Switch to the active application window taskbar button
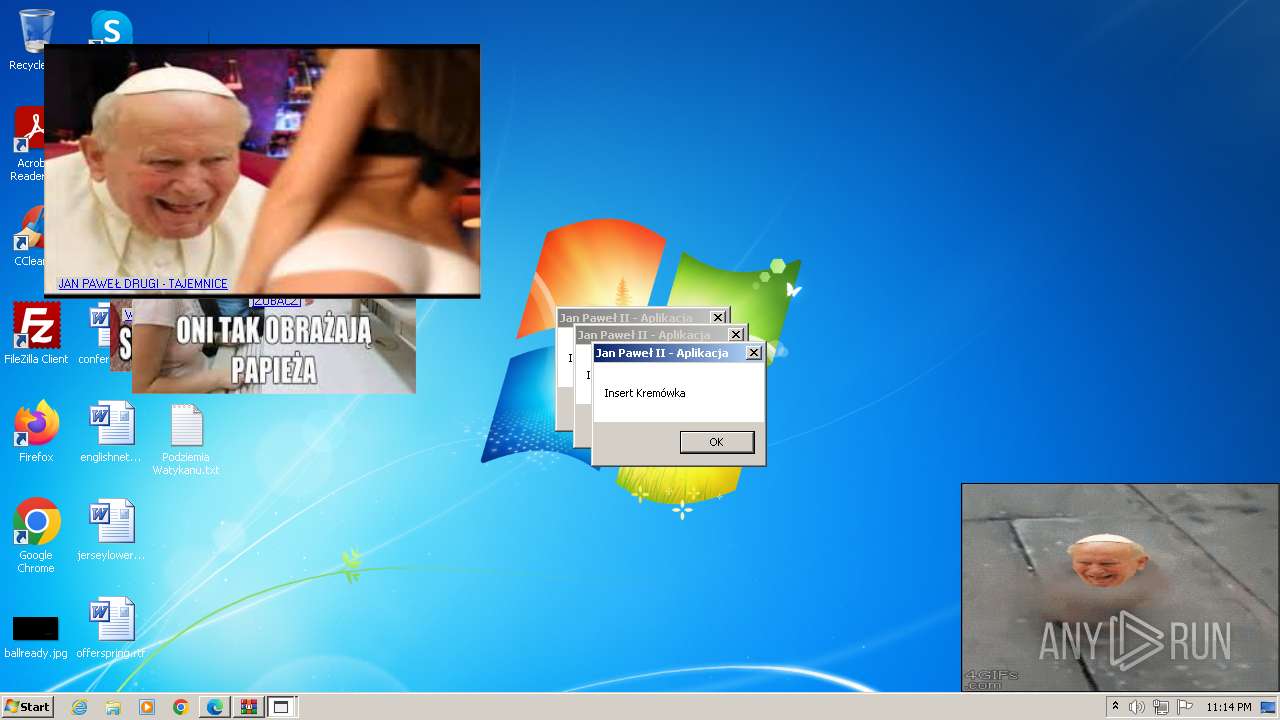Image resolution: width=1280 pixels, height=720 pixels. click(x=281, y=707)
